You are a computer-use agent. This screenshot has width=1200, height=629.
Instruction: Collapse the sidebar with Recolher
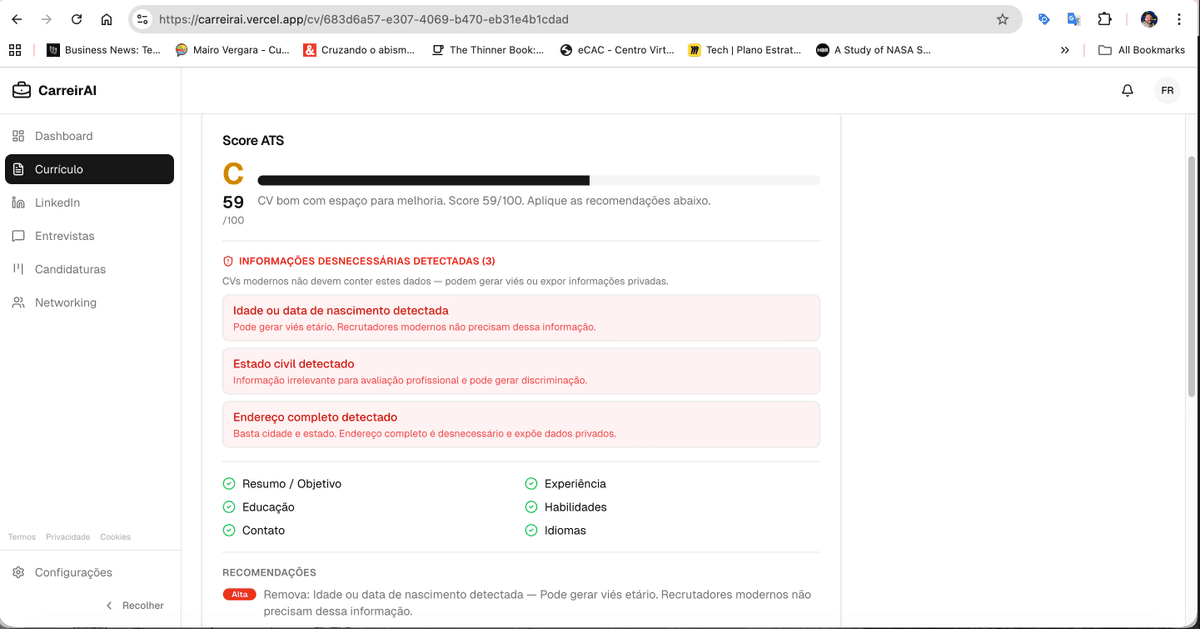(135, 605)
